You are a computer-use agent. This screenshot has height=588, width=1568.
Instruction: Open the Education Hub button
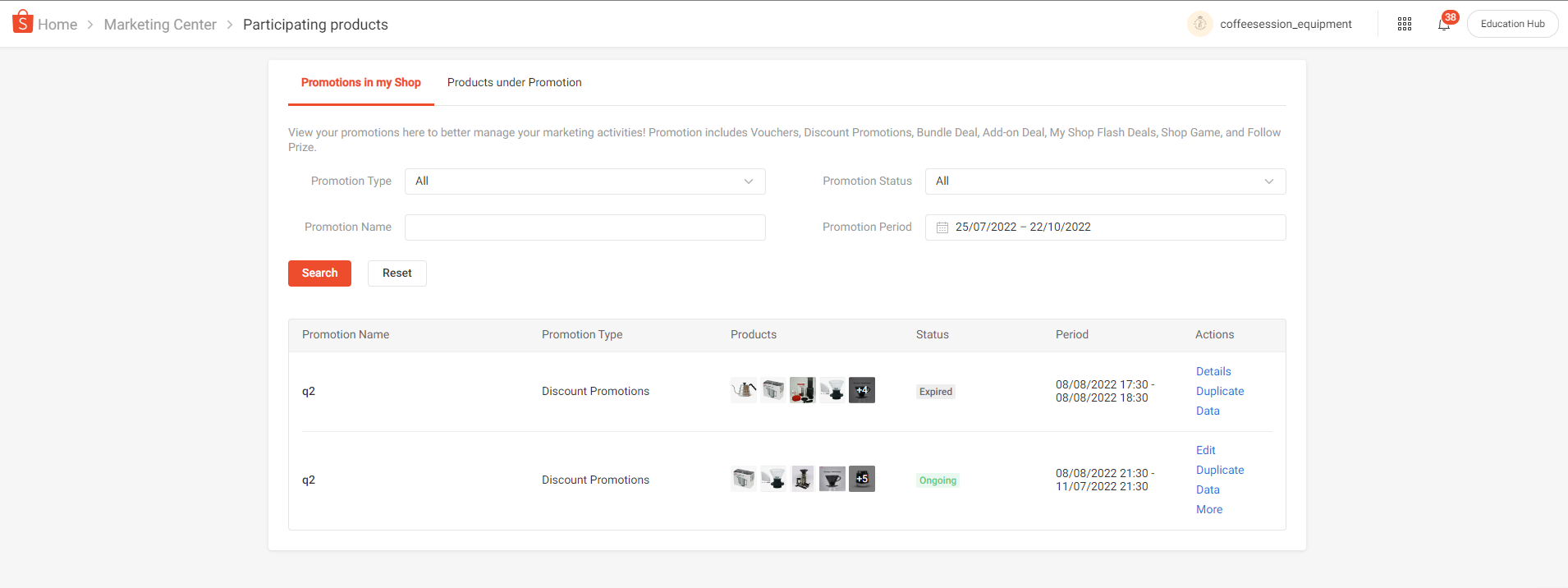[x=1512, y=24]
